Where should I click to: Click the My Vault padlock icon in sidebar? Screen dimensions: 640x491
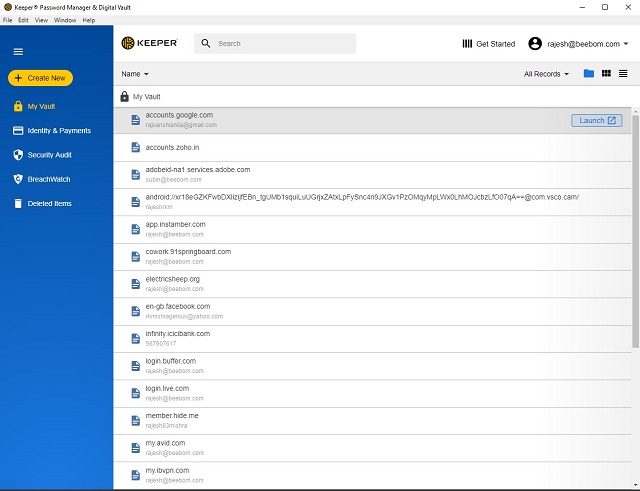(18, 106)
